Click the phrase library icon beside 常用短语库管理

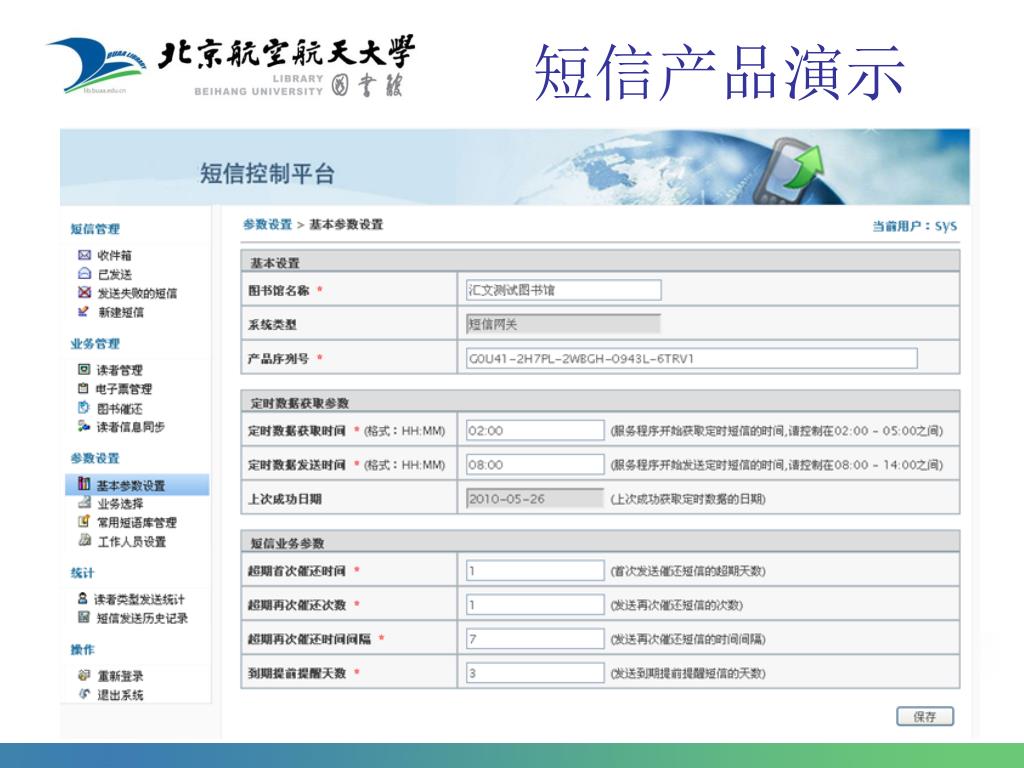84,522
